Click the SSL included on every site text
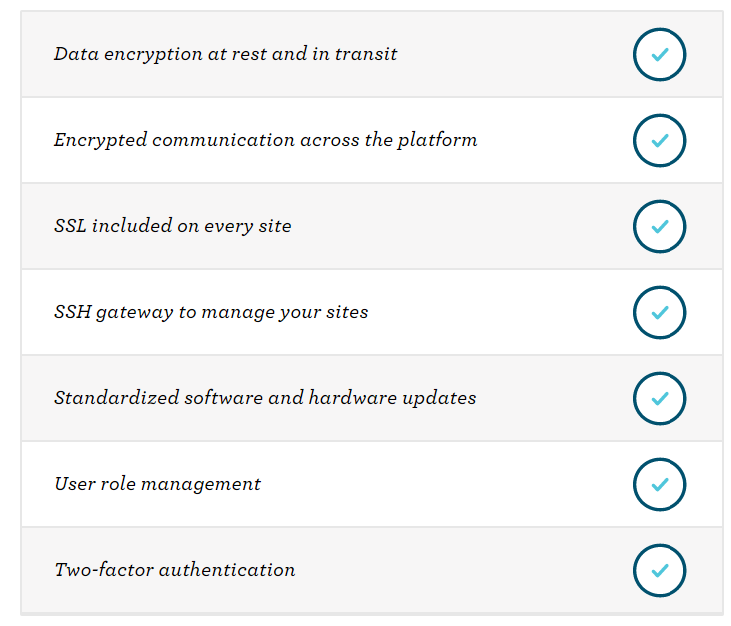 (173, 226)
